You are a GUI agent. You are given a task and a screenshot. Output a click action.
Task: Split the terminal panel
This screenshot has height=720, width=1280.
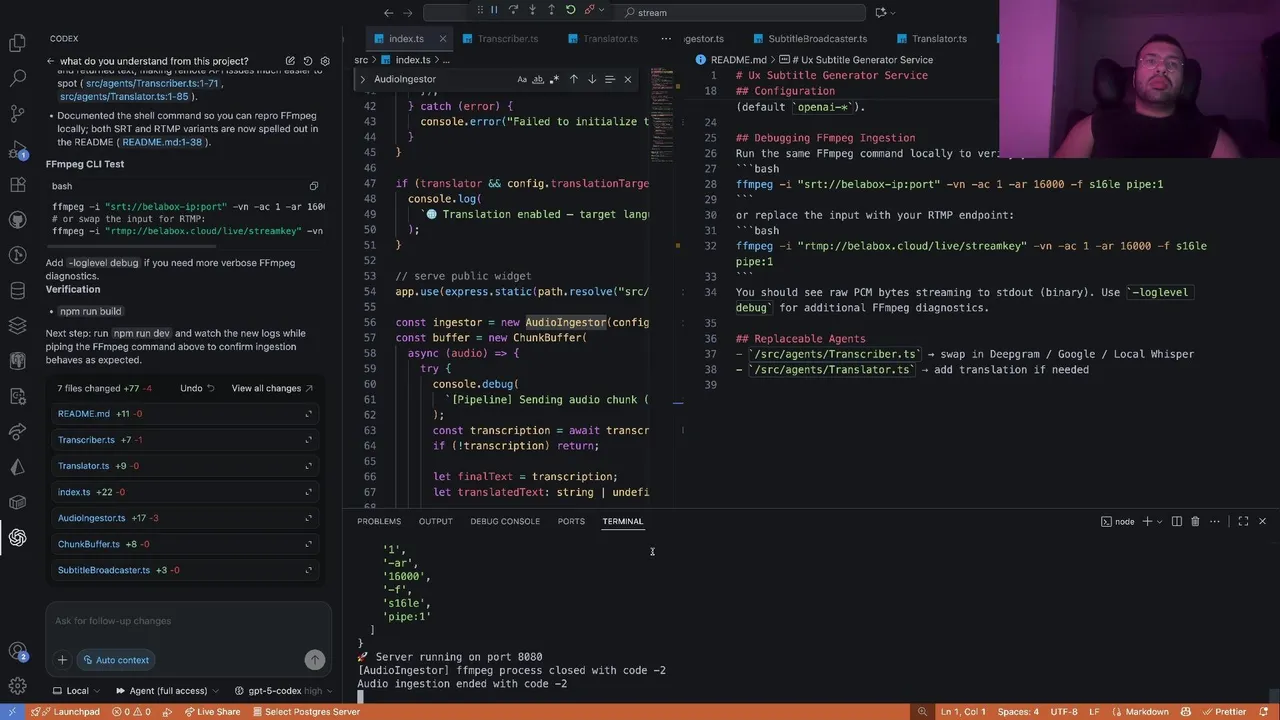[1177, 521]
